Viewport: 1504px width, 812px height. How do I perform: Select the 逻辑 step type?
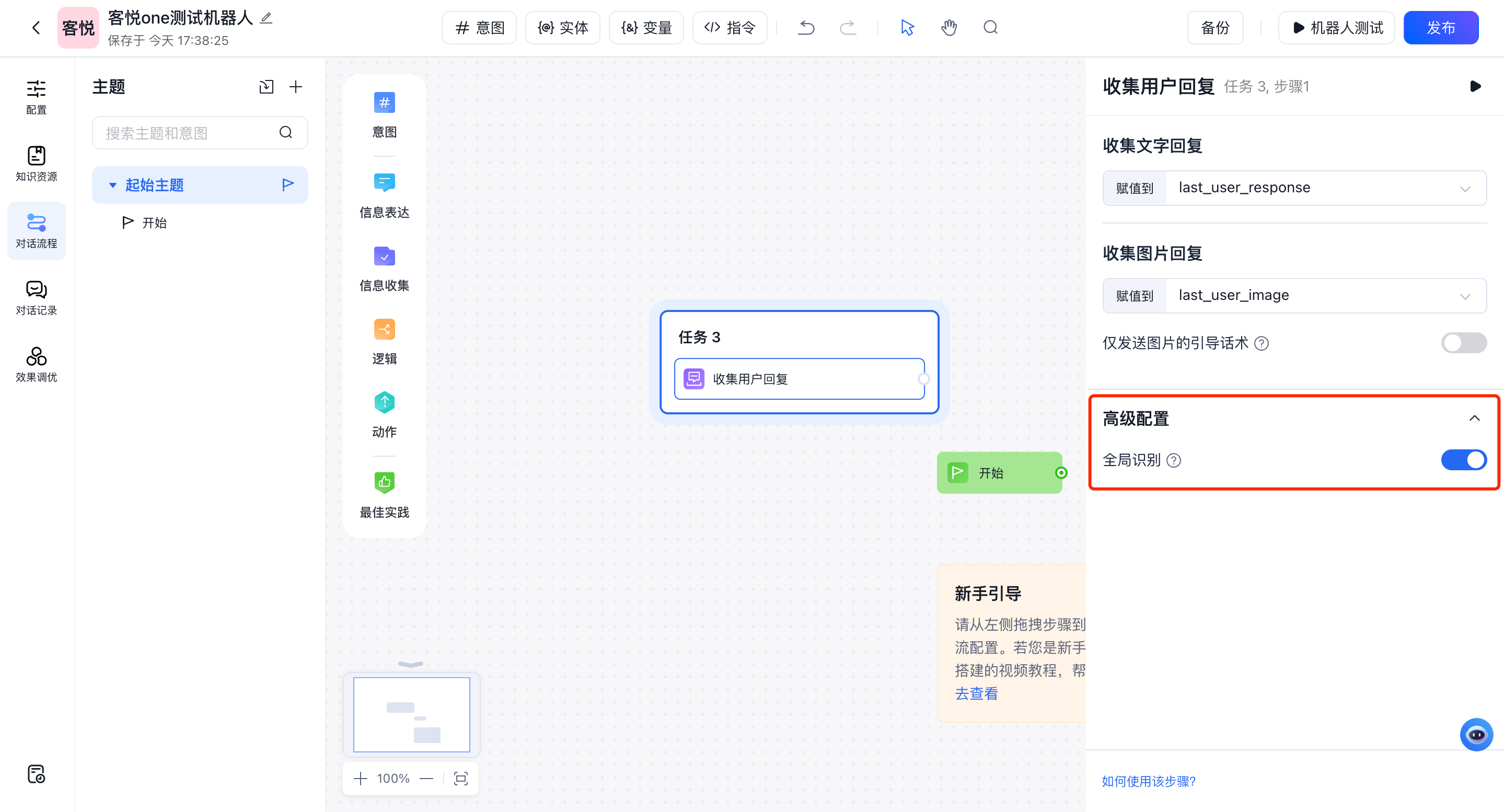click(384, 342)
